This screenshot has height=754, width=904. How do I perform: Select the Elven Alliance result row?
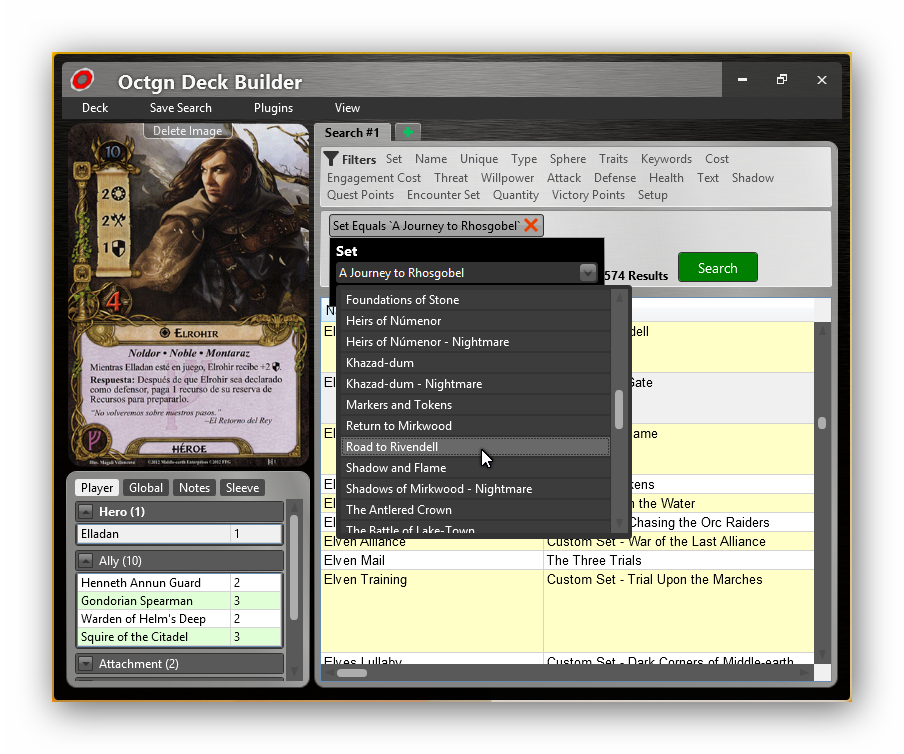[x=567, y=541]
